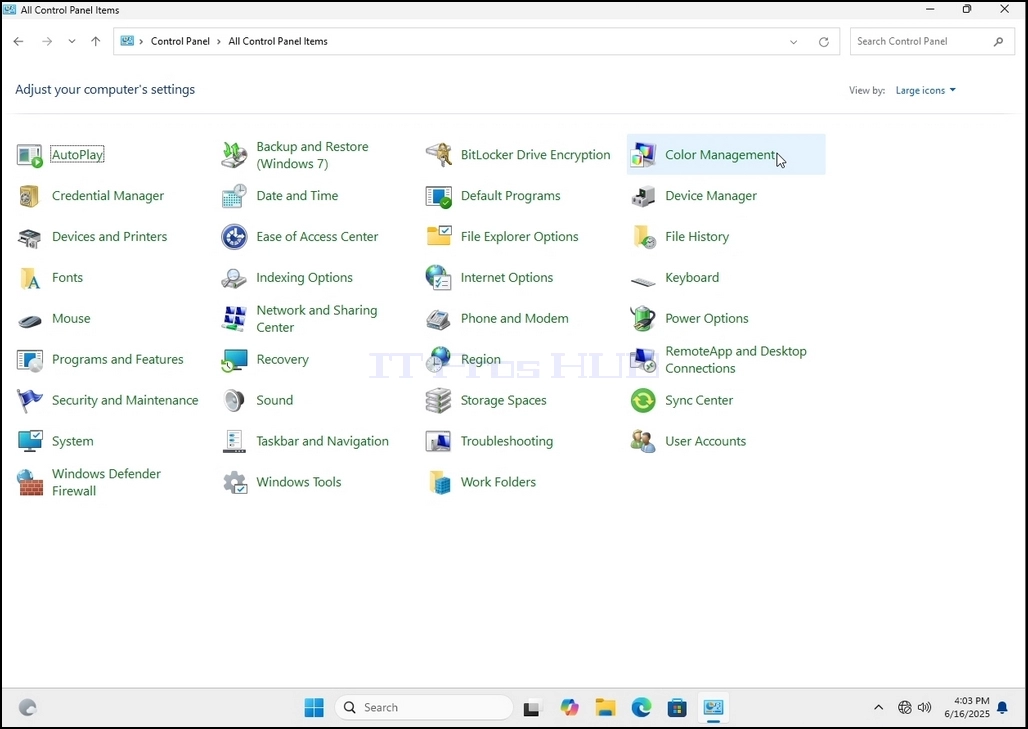Click the Back navigation arrow
The image size is (1028, 729).
click(x=18, y=41)
